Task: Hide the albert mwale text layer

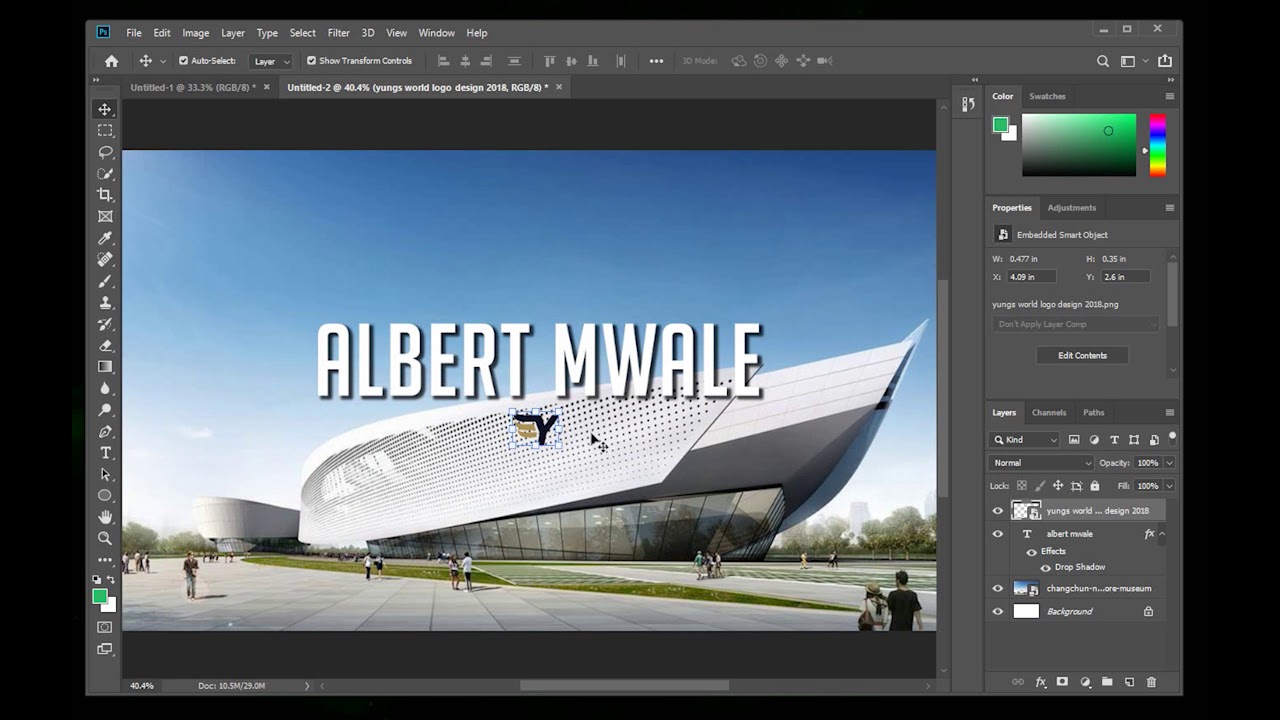Action: pyautogui.click(x=997, y=534)
